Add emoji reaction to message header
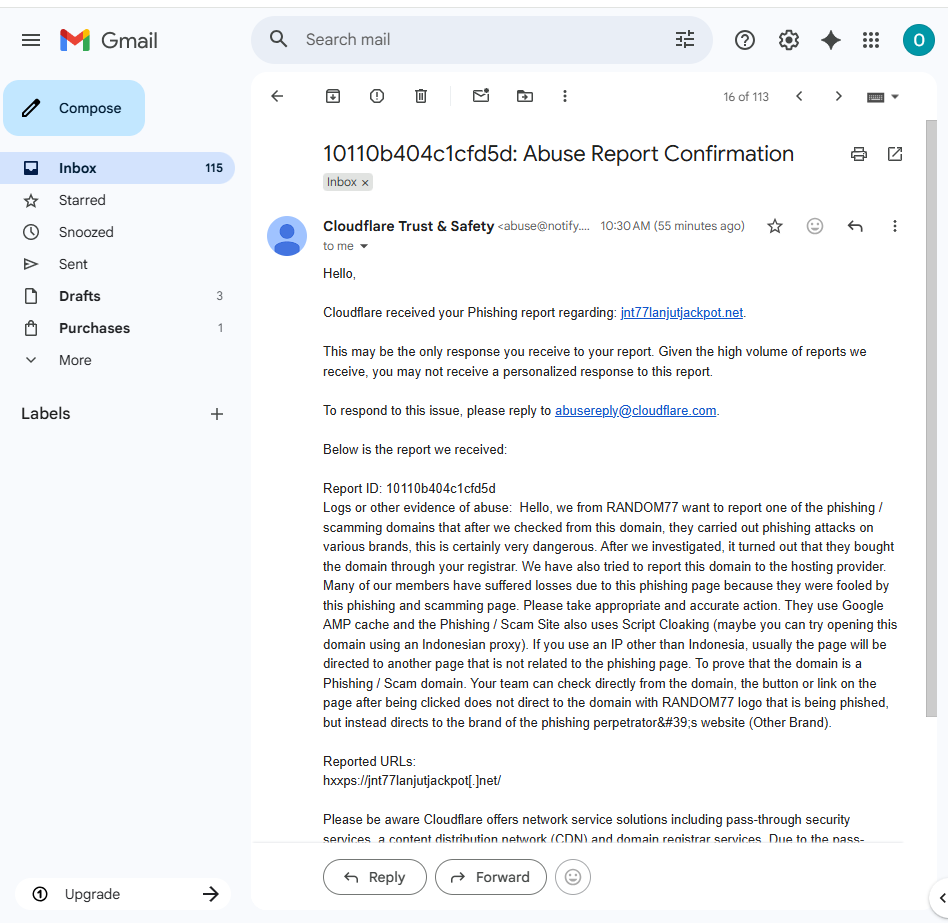 click(x=814, y=226)
